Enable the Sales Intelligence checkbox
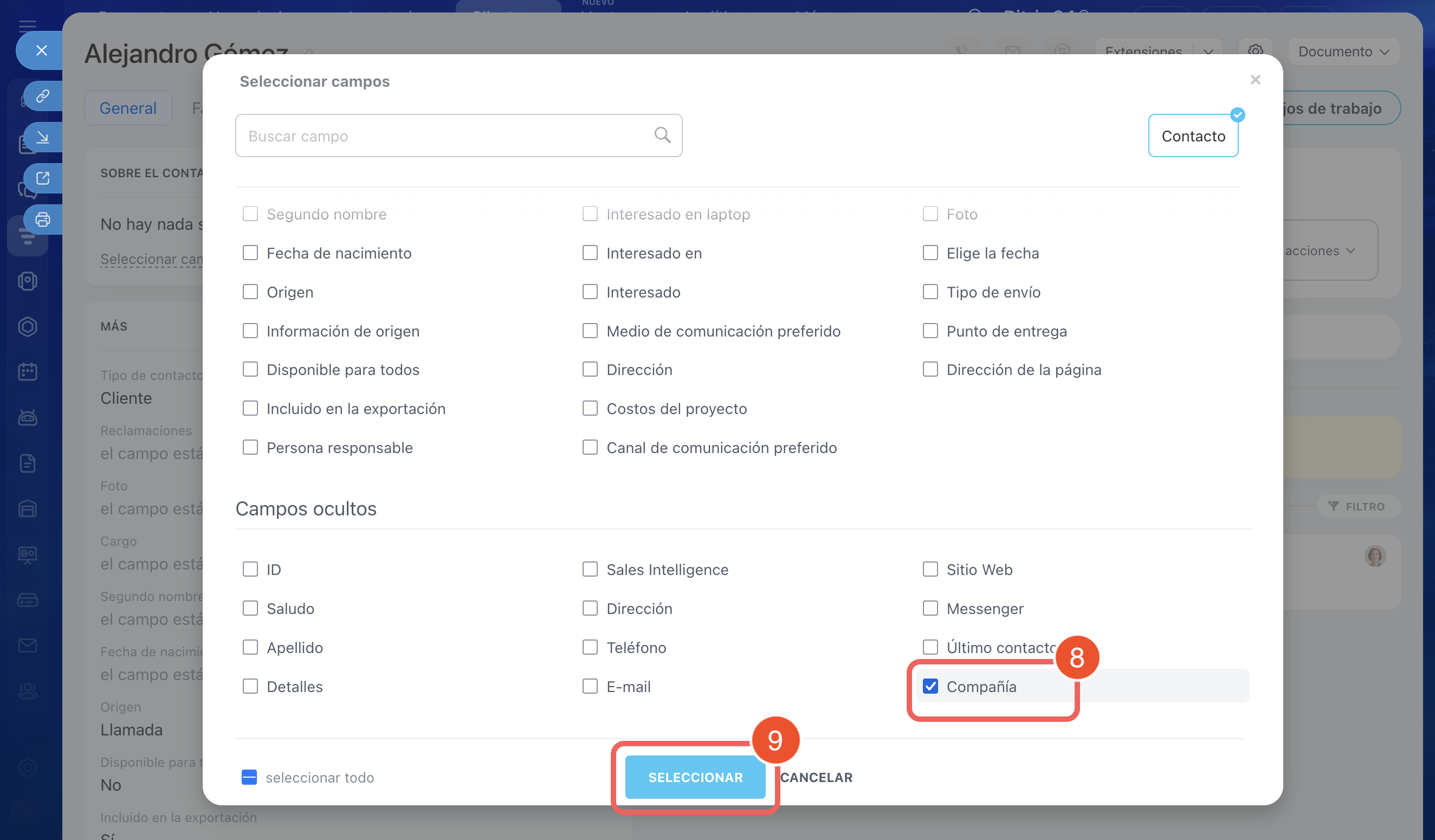 [x=590, y=570]
